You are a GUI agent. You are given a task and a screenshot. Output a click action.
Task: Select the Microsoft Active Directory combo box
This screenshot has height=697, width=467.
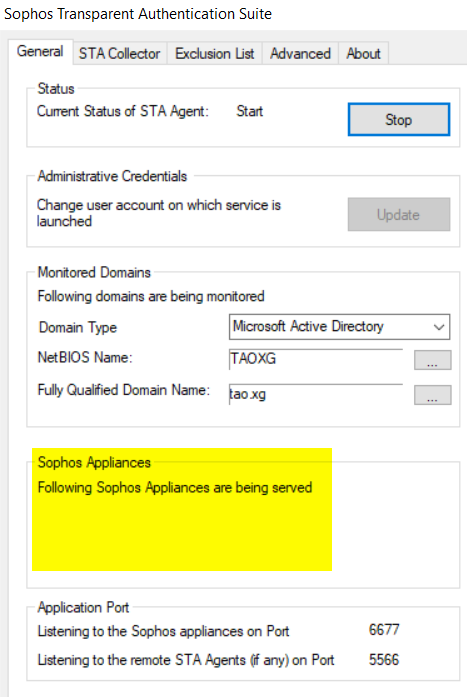tap(339, 327)
